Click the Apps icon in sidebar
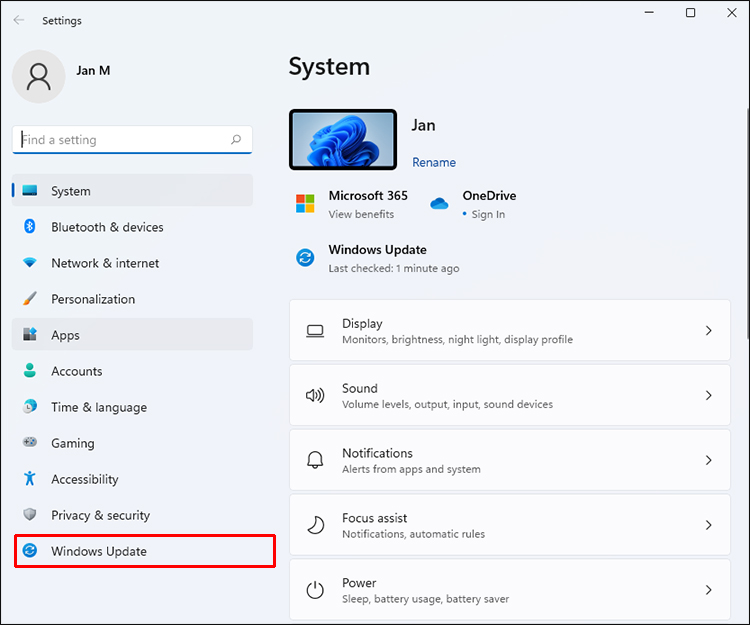 click(30, 334)
